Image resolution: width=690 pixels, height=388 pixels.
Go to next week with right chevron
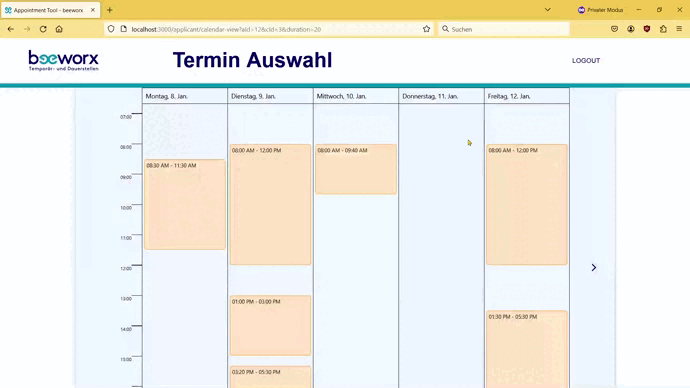594,267
